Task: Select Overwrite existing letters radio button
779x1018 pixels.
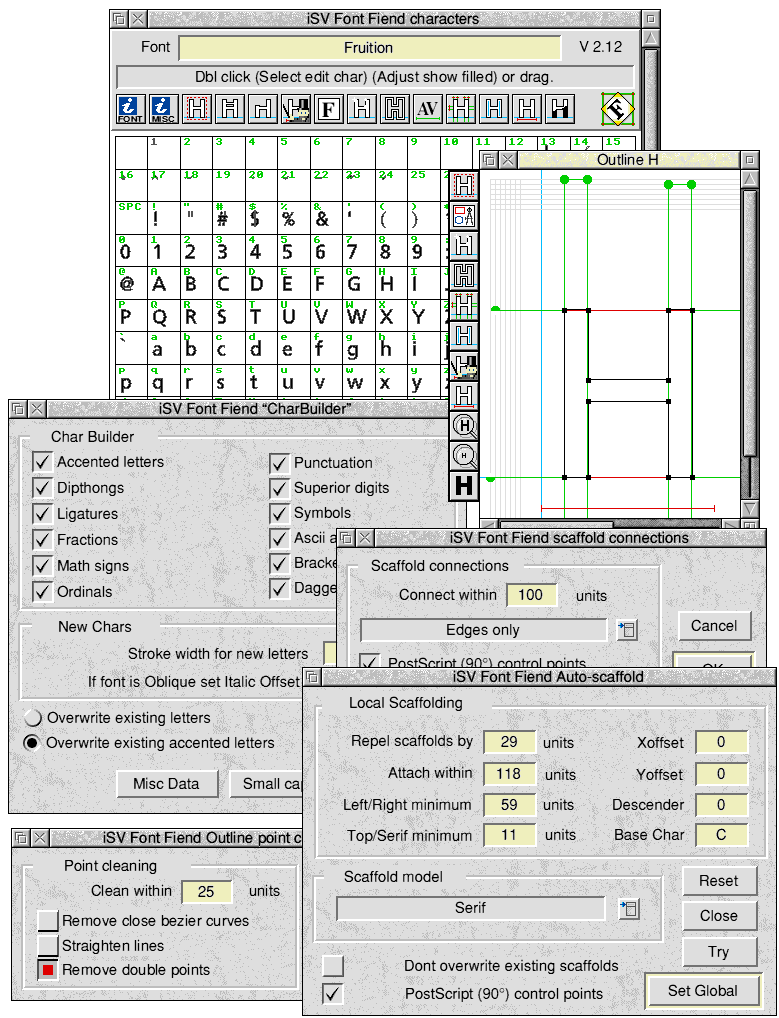Action: coord(32,718)
